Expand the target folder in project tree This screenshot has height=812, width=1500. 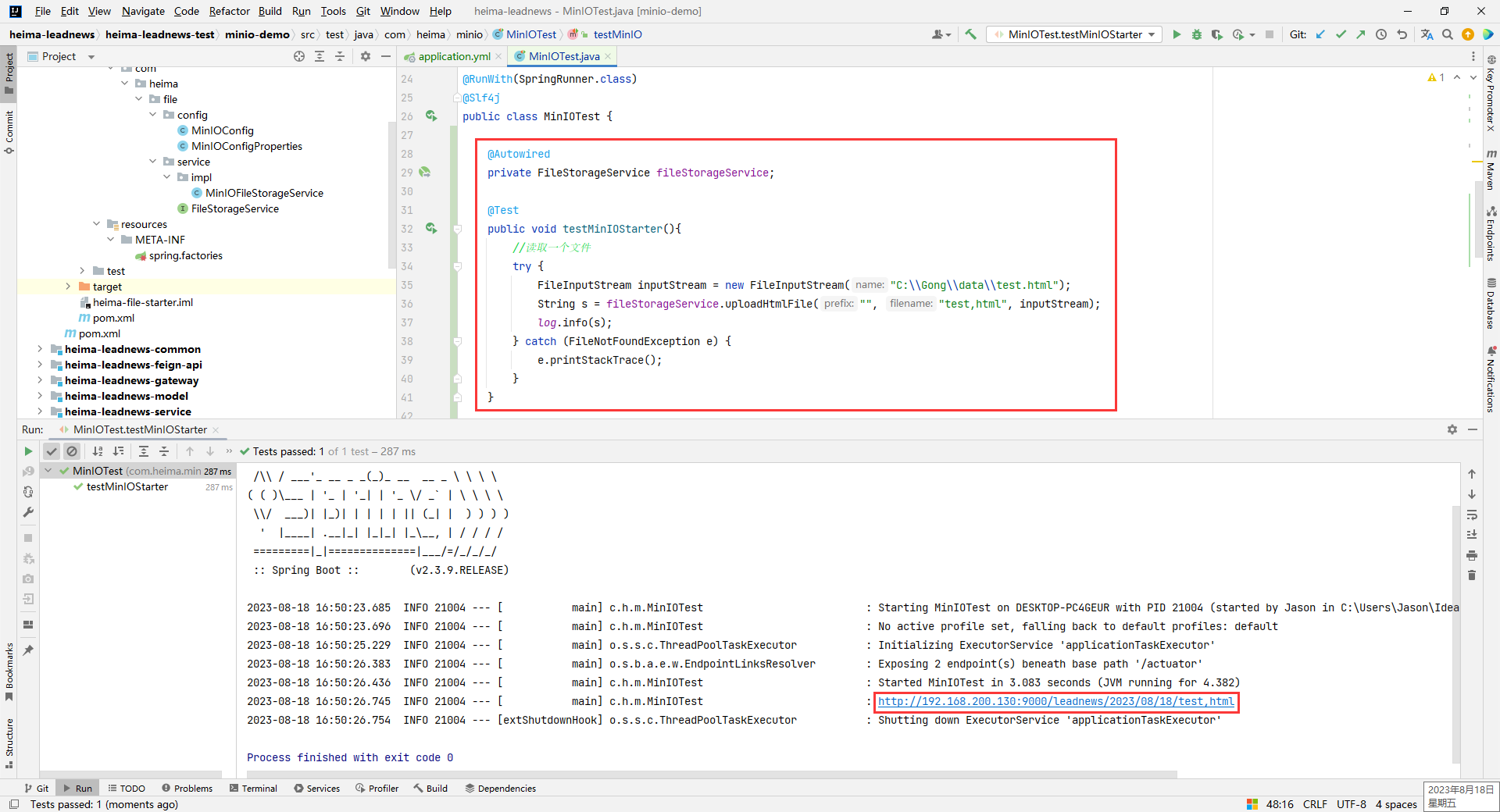69,287
